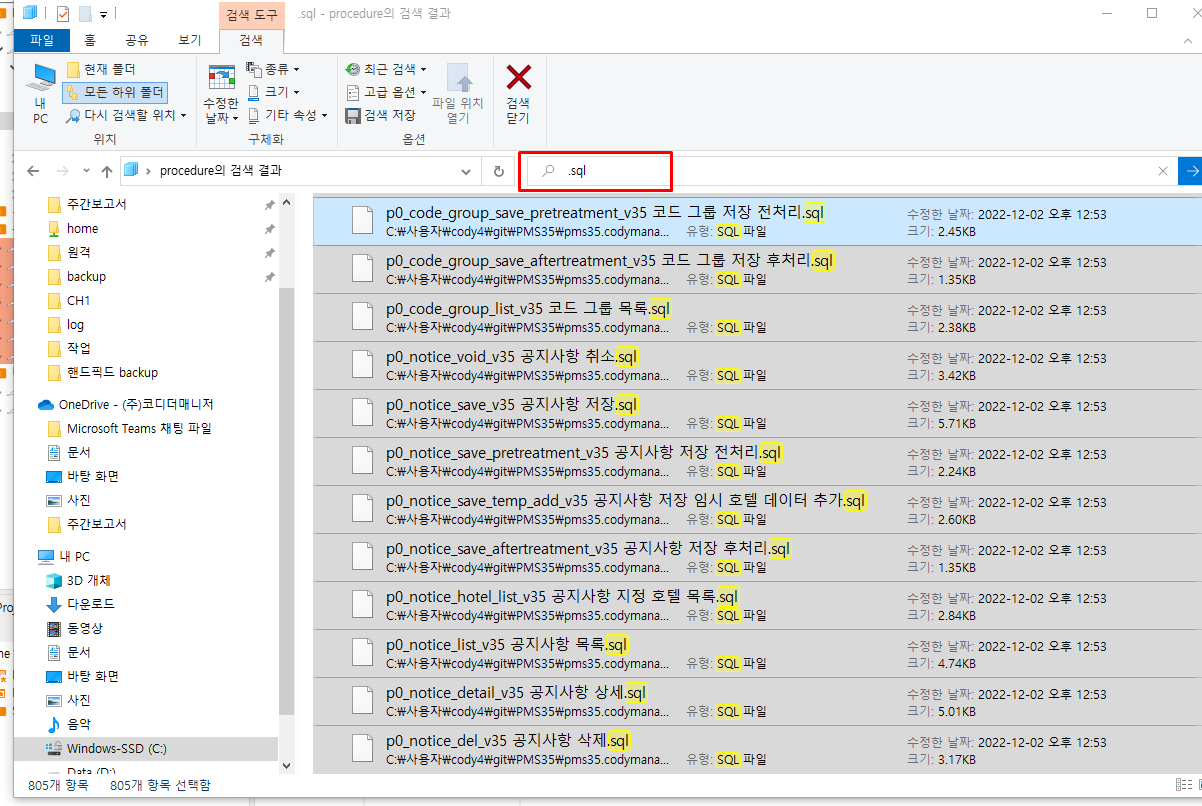Select file p0_code_group_save_pretreatment_v35 코드 그룹 저장 전처리.sql
Screen dimensions: 1202x806
click(x=758, y=222)
